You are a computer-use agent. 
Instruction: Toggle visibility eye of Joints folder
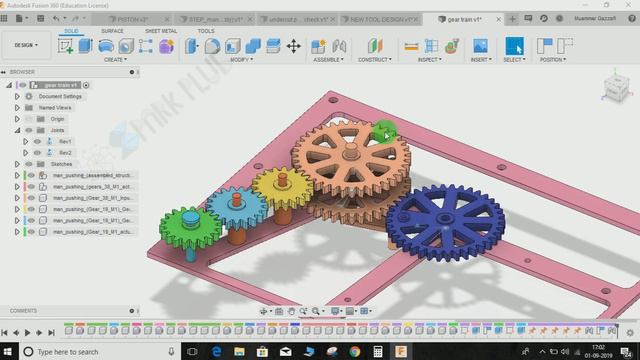click(29, 130)
